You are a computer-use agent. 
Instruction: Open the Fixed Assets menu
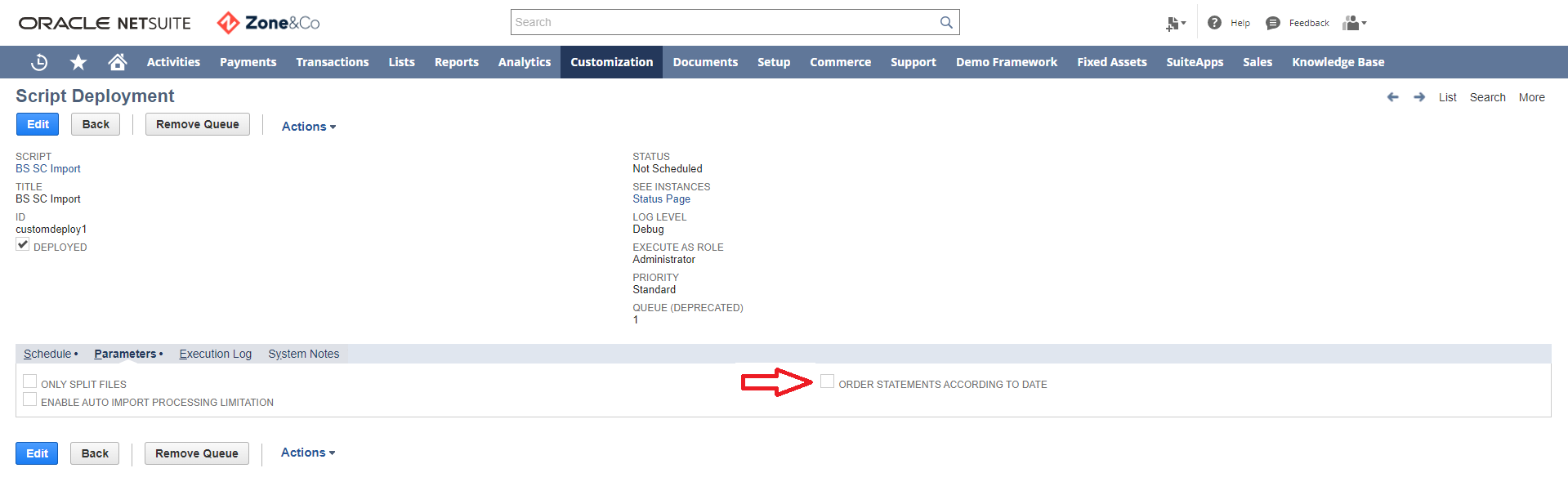(1112, 62)
